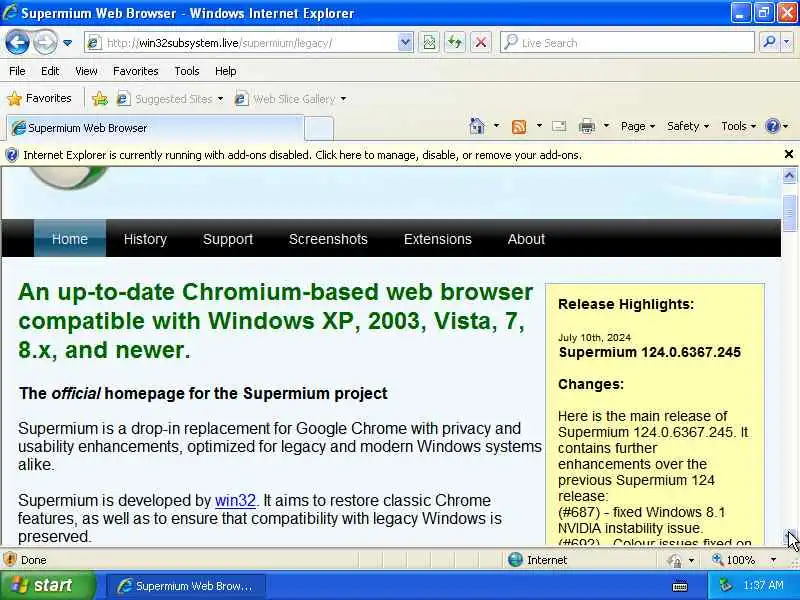Close the add-ons information bar
Viewport: 800px width, 600px height.
pos(788,154)
